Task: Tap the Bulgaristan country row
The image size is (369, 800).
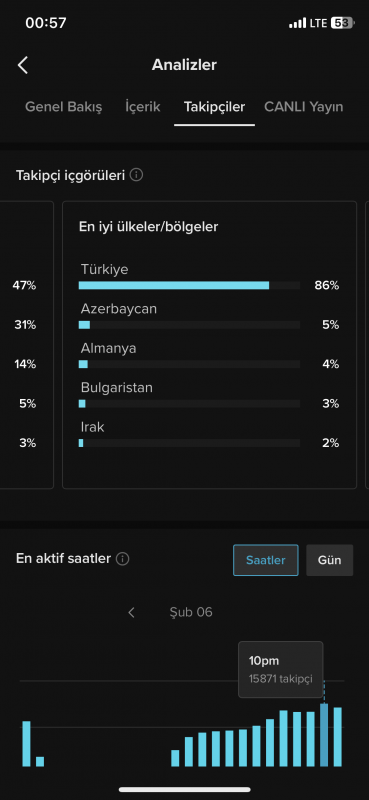Action: [209, 395]
